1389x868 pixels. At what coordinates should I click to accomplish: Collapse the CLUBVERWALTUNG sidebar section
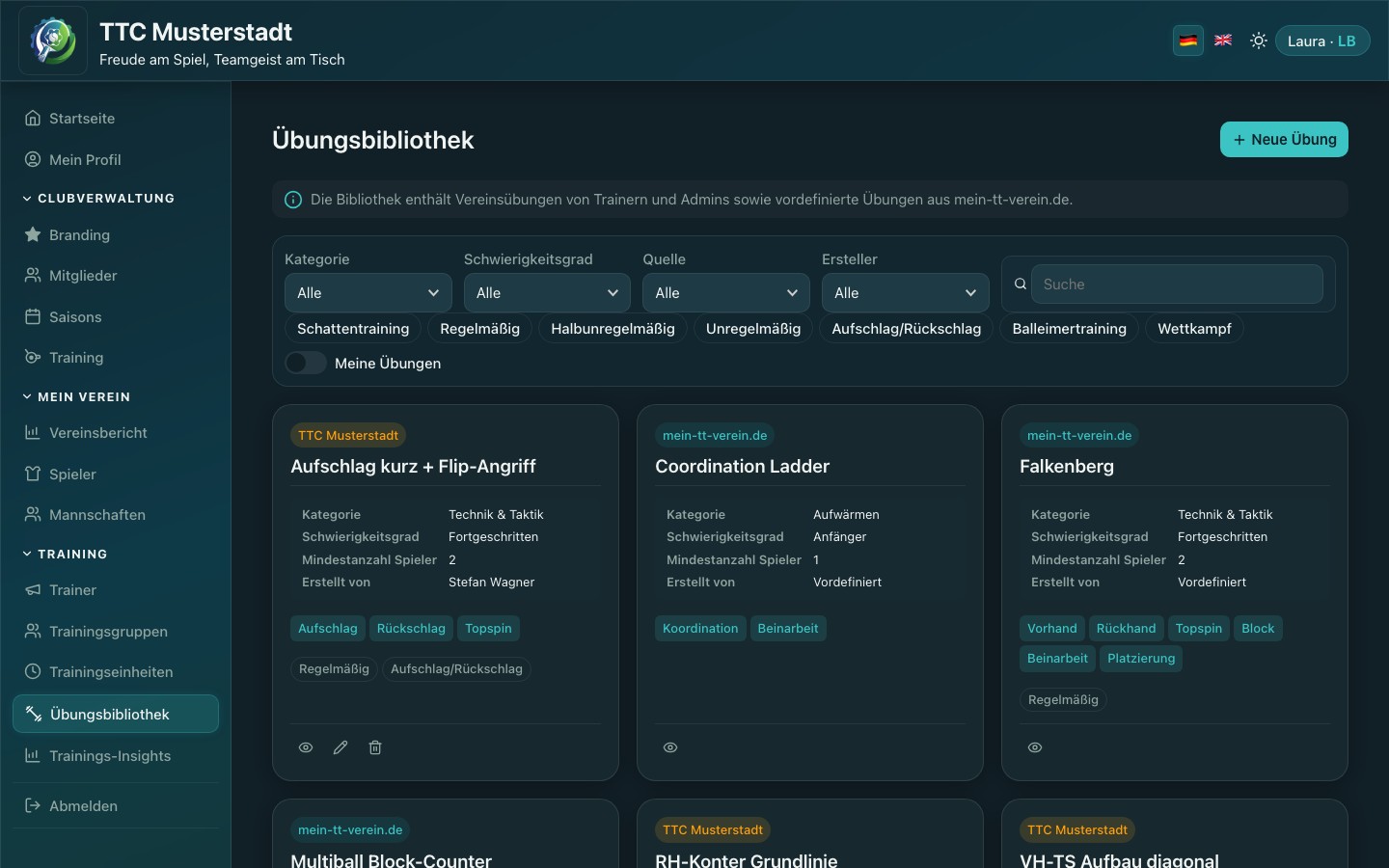click(98, 198)
